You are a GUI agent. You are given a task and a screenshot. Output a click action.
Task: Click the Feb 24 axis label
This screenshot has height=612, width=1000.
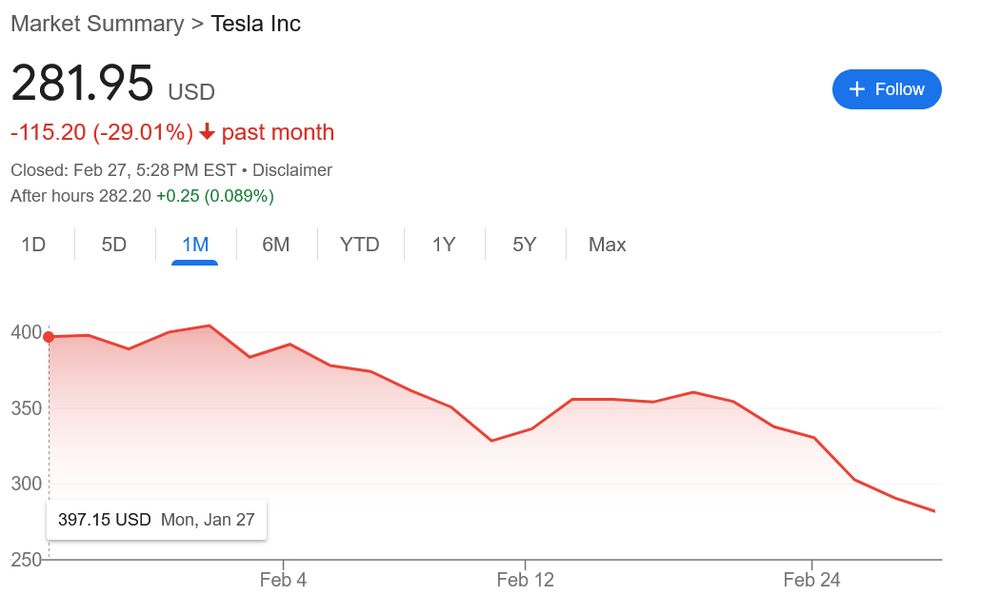point(812,580)
